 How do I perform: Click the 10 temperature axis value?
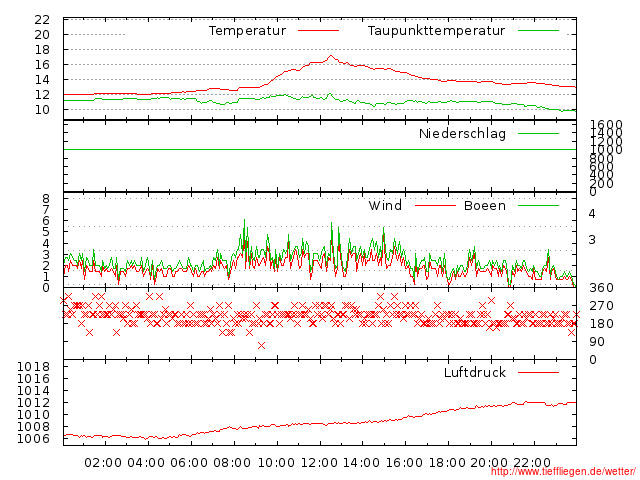click(42, 109)
